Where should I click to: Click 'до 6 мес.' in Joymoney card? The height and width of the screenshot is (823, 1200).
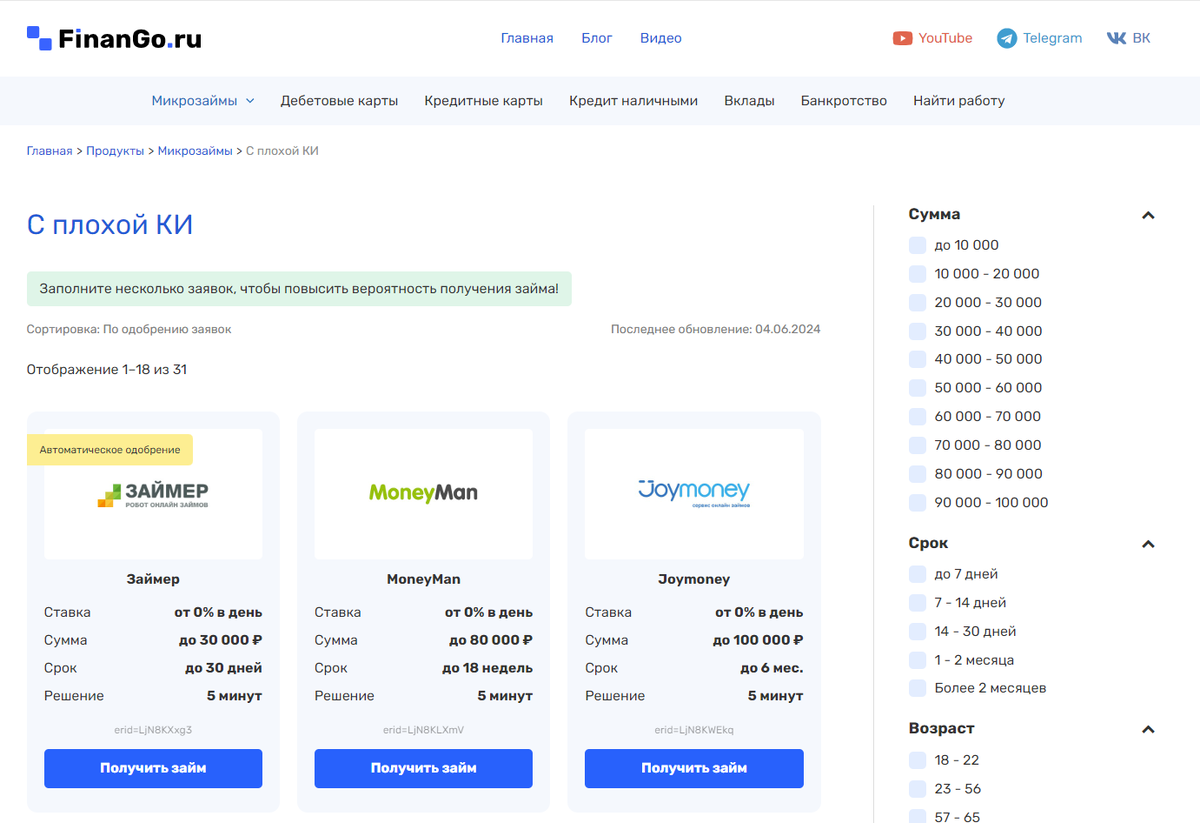click(772, 668)
